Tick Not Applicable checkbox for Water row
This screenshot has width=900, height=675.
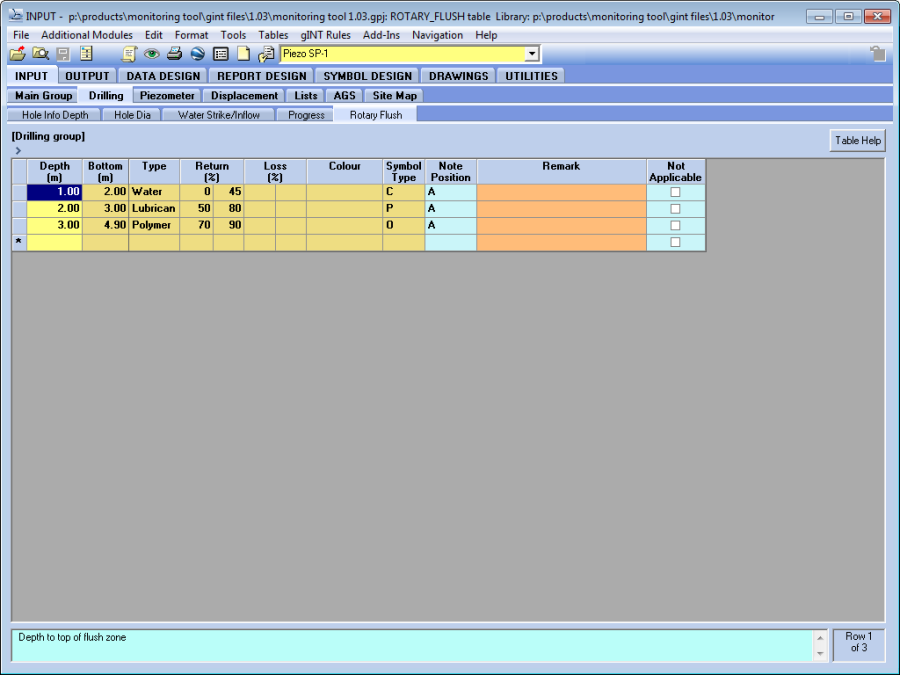pos(675,192)
